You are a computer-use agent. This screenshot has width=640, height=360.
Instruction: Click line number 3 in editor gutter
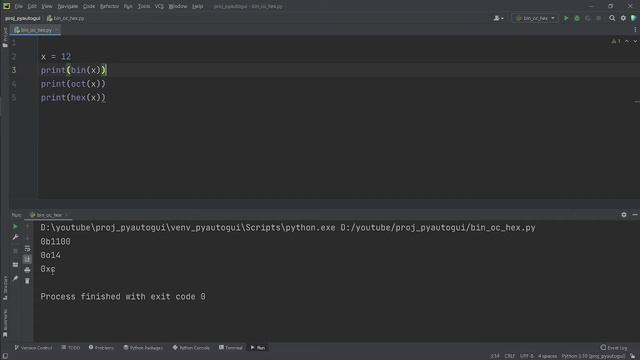point(14,70)
